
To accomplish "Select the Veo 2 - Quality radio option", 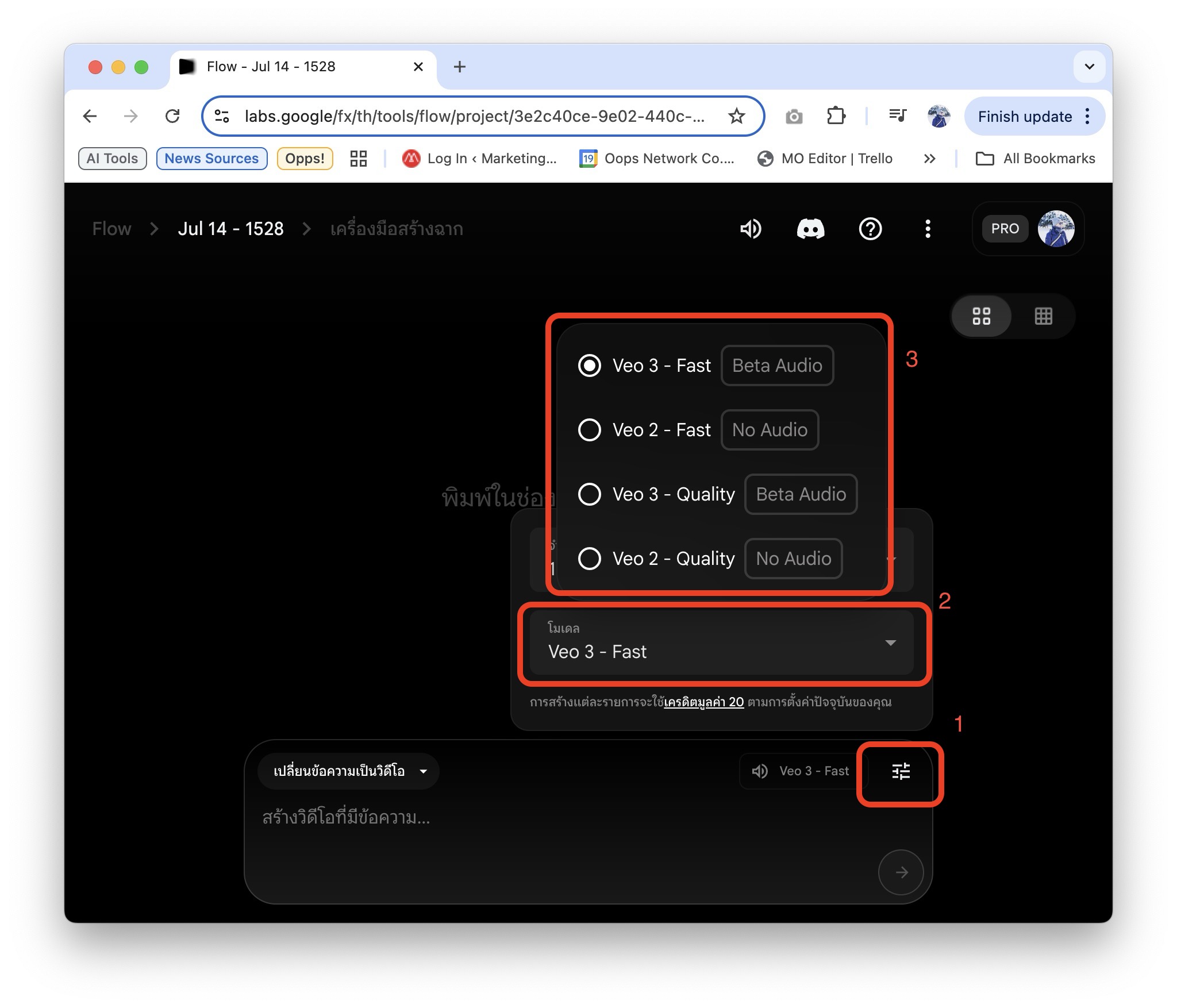I will tap(590, 559).
